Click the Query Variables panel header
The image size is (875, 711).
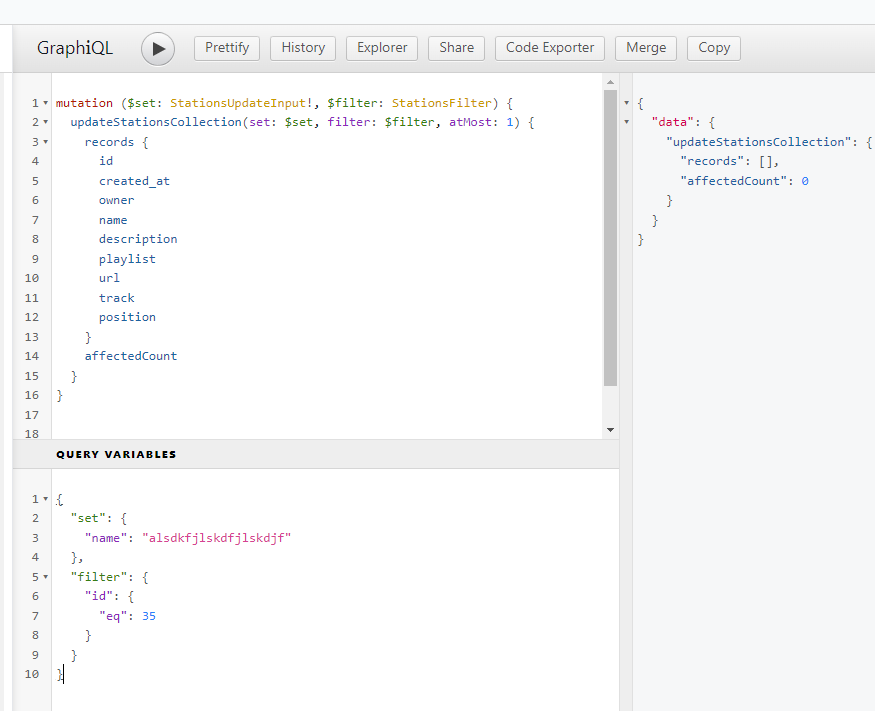pyautogui.click(x=116, y=454)
